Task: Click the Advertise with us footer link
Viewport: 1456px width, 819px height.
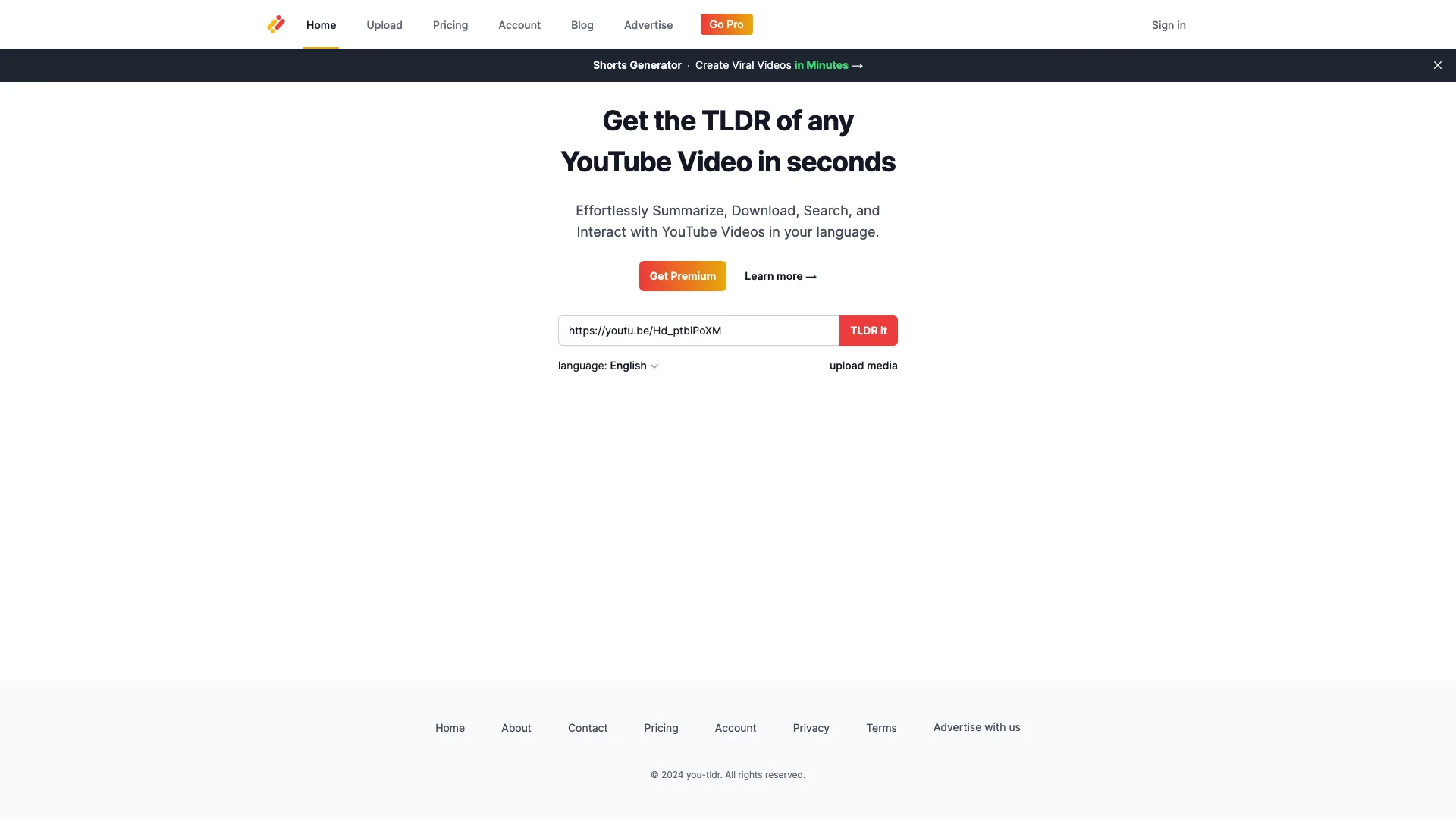Action: (977, 727)
